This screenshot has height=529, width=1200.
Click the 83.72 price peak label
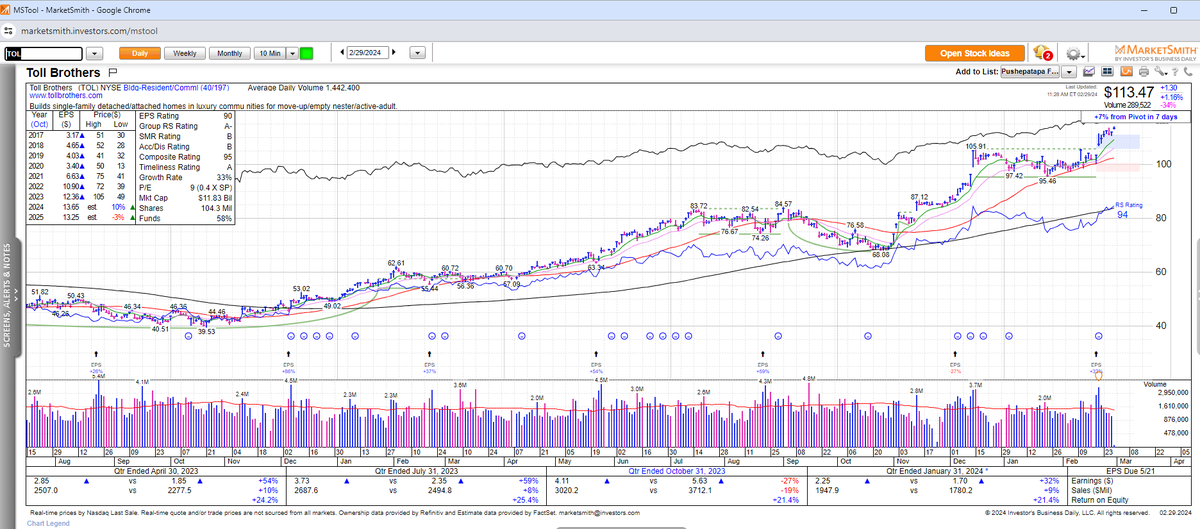tap(699, 206)
